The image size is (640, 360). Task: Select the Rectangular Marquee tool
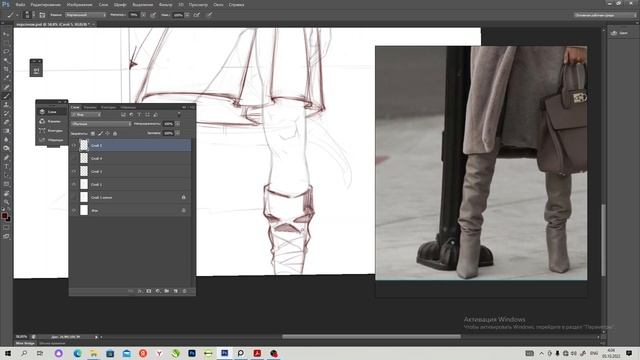click(6, 43)
